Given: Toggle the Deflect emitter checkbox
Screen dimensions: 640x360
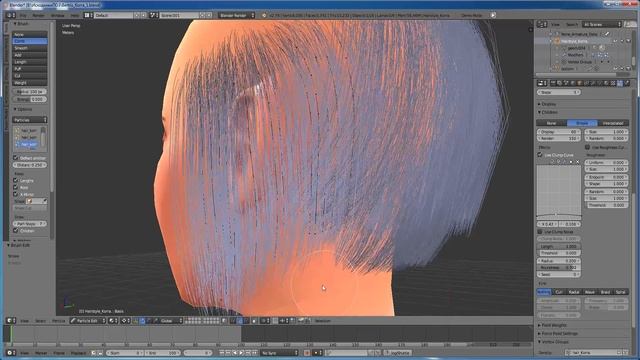Looking at the screenshot, I should point(16,158).
